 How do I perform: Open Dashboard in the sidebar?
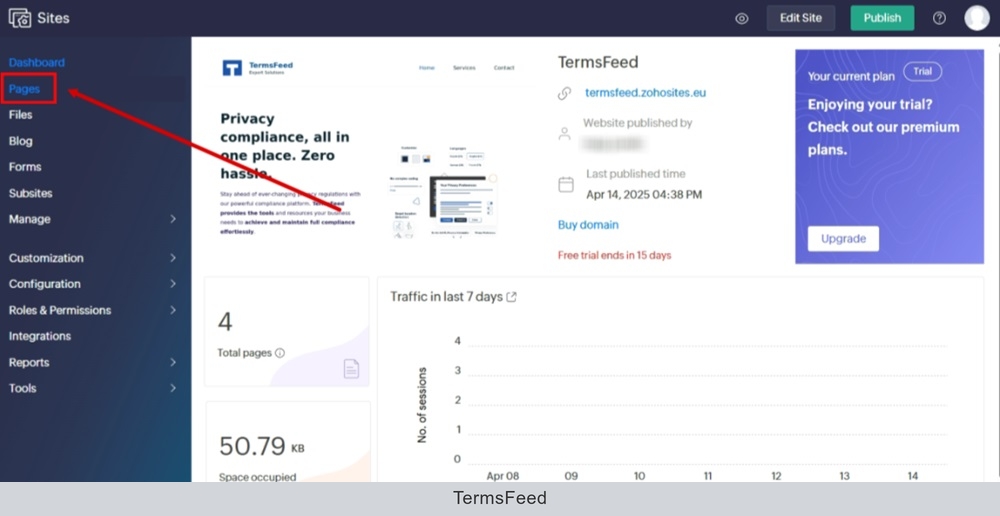coord(36,63)
